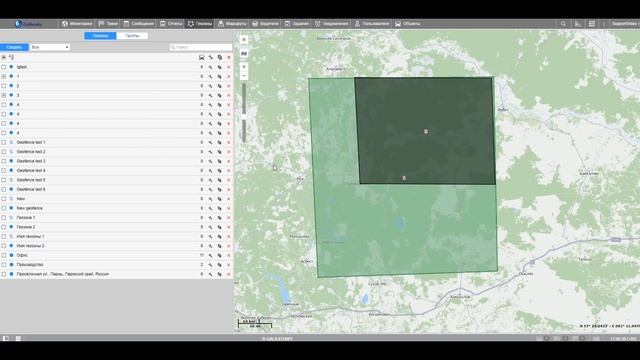Image resolution: width=640 pixels, height=360 pixels.
Task: Click the header edit wrench icon
Action: click(211, 58)
